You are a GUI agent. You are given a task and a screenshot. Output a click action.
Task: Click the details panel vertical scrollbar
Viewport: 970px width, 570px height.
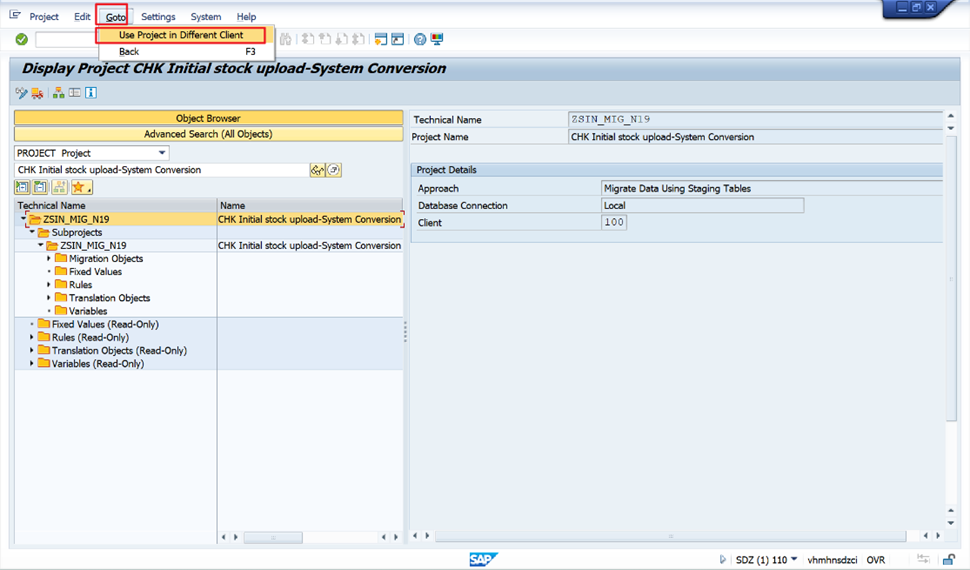click(x=951, y=279)
